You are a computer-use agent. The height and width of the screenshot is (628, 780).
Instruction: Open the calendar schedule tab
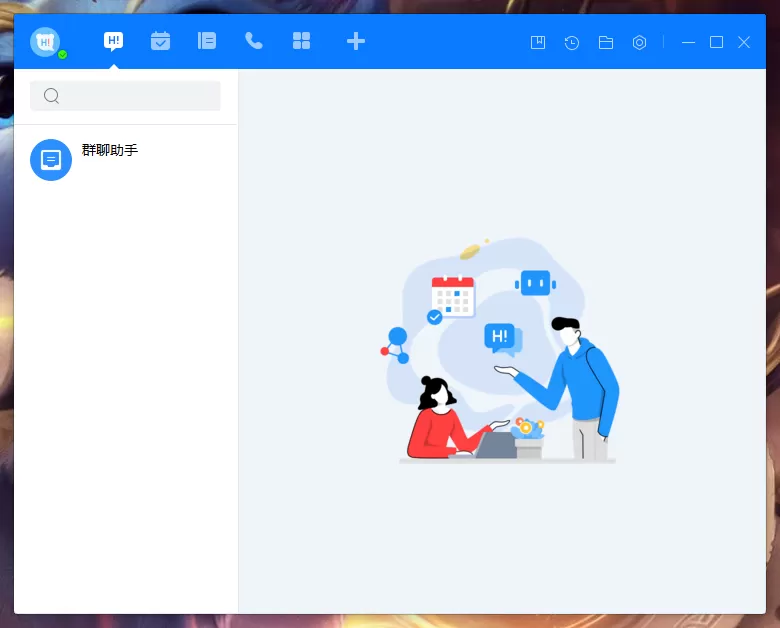coord(160,41)
